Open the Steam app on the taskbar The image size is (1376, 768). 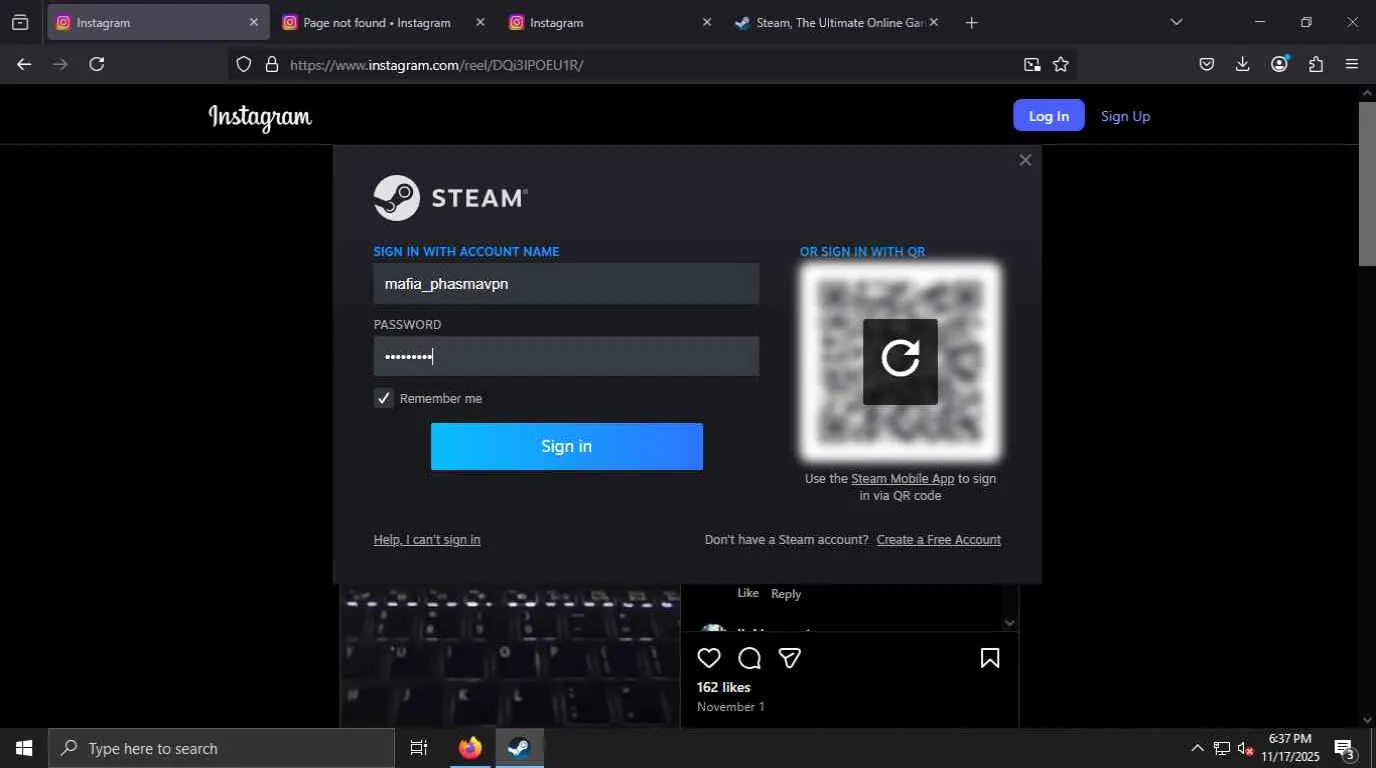pos(519,748)
